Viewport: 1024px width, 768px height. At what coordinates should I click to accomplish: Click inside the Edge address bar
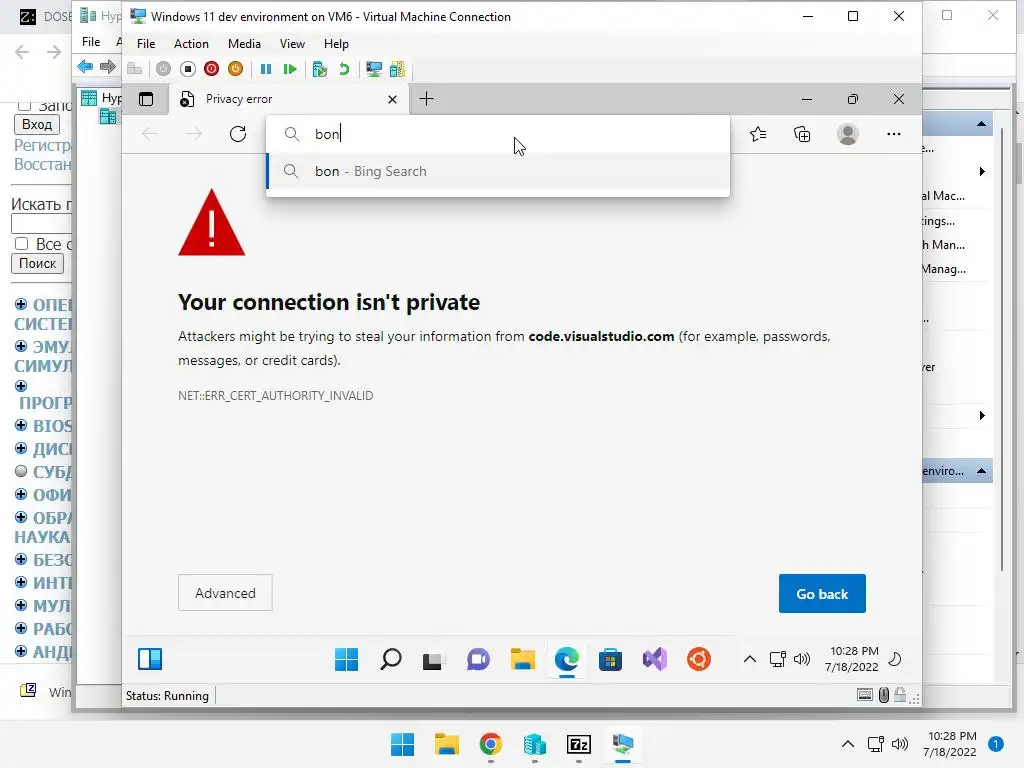pyautogui.click(x=498, y=134)
